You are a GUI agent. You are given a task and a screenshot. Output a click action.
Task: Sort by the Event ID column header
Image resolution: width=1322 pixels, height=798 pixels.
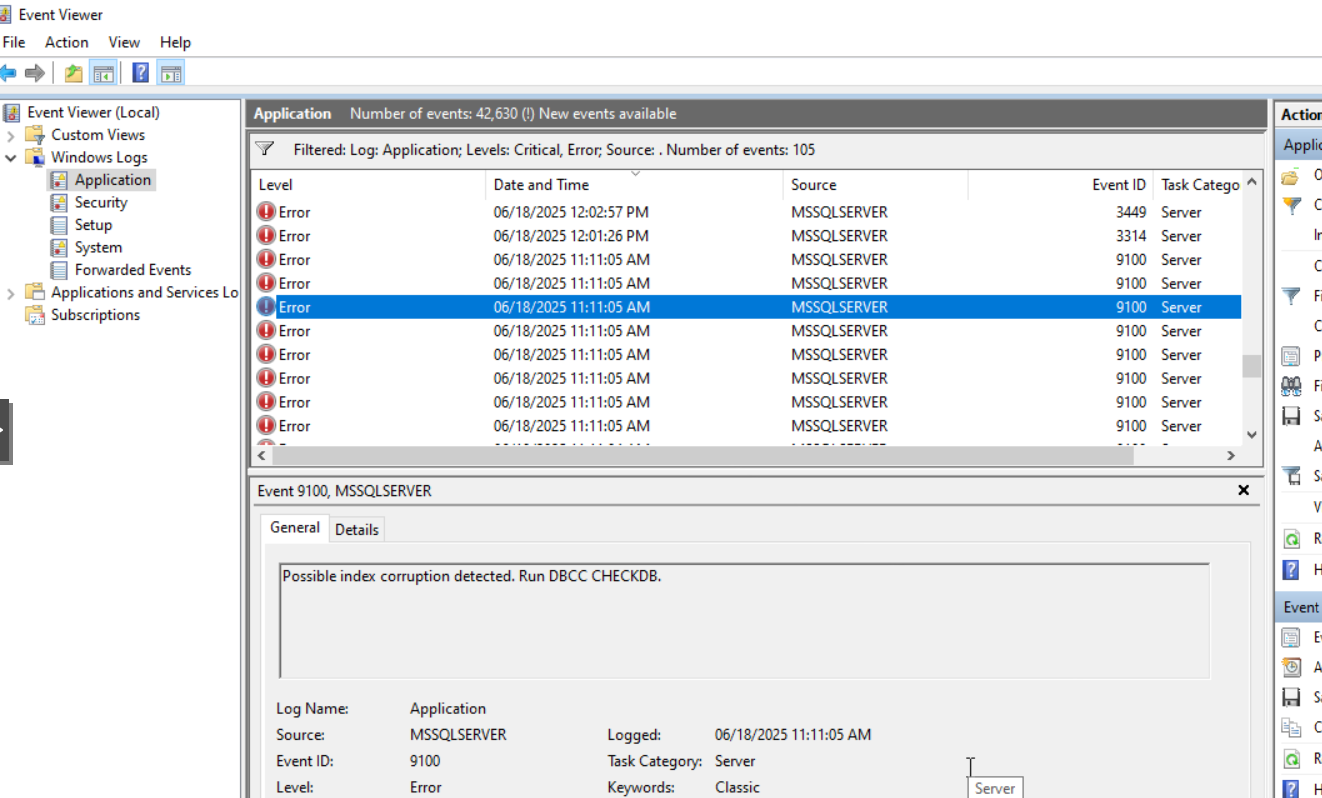tap(1061, 184)
